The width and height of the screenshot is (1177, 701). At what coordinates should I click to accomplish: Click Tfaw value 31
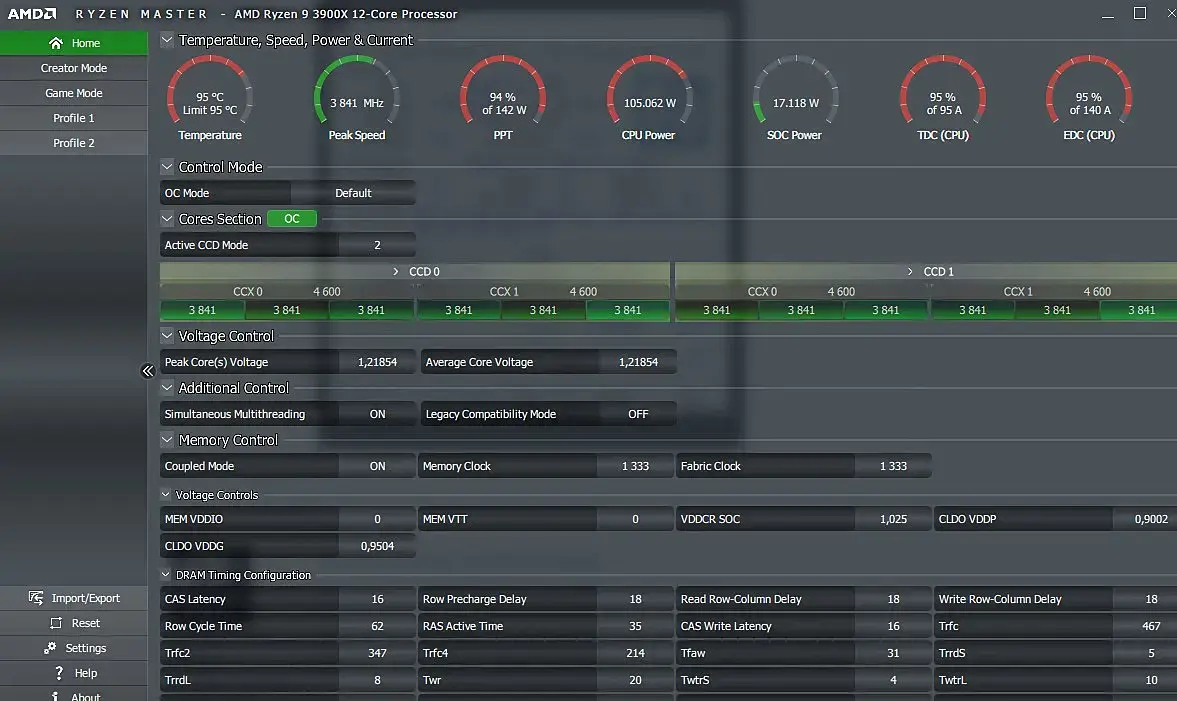pyautogui.click(x=893, y=653)
